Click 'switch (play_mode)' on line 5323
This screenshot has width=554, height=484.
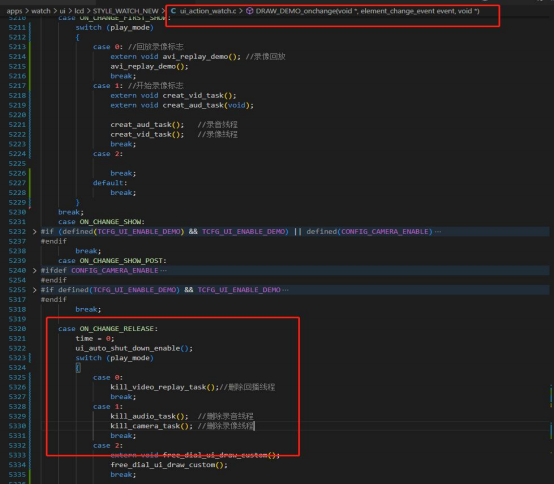pos(114,358)
